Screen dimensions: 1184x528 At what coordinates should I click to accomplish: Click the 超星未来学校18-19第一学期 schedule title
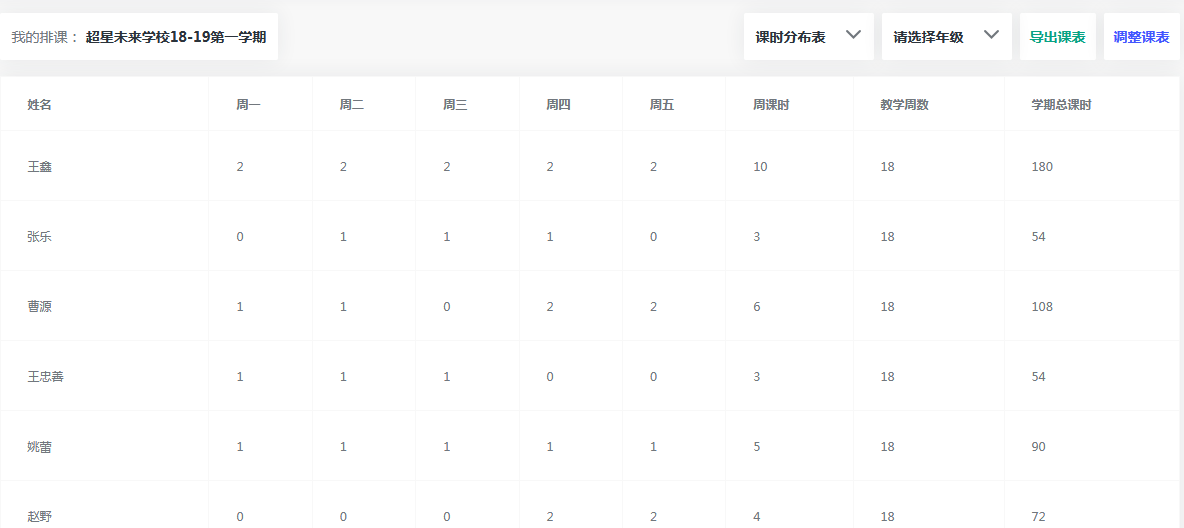176,37
